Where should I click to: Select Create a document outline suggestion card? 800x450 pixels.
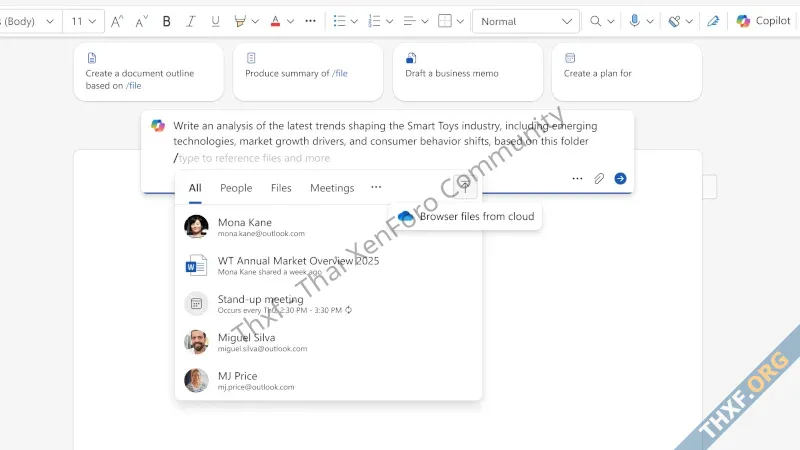(x=148, y=72)
